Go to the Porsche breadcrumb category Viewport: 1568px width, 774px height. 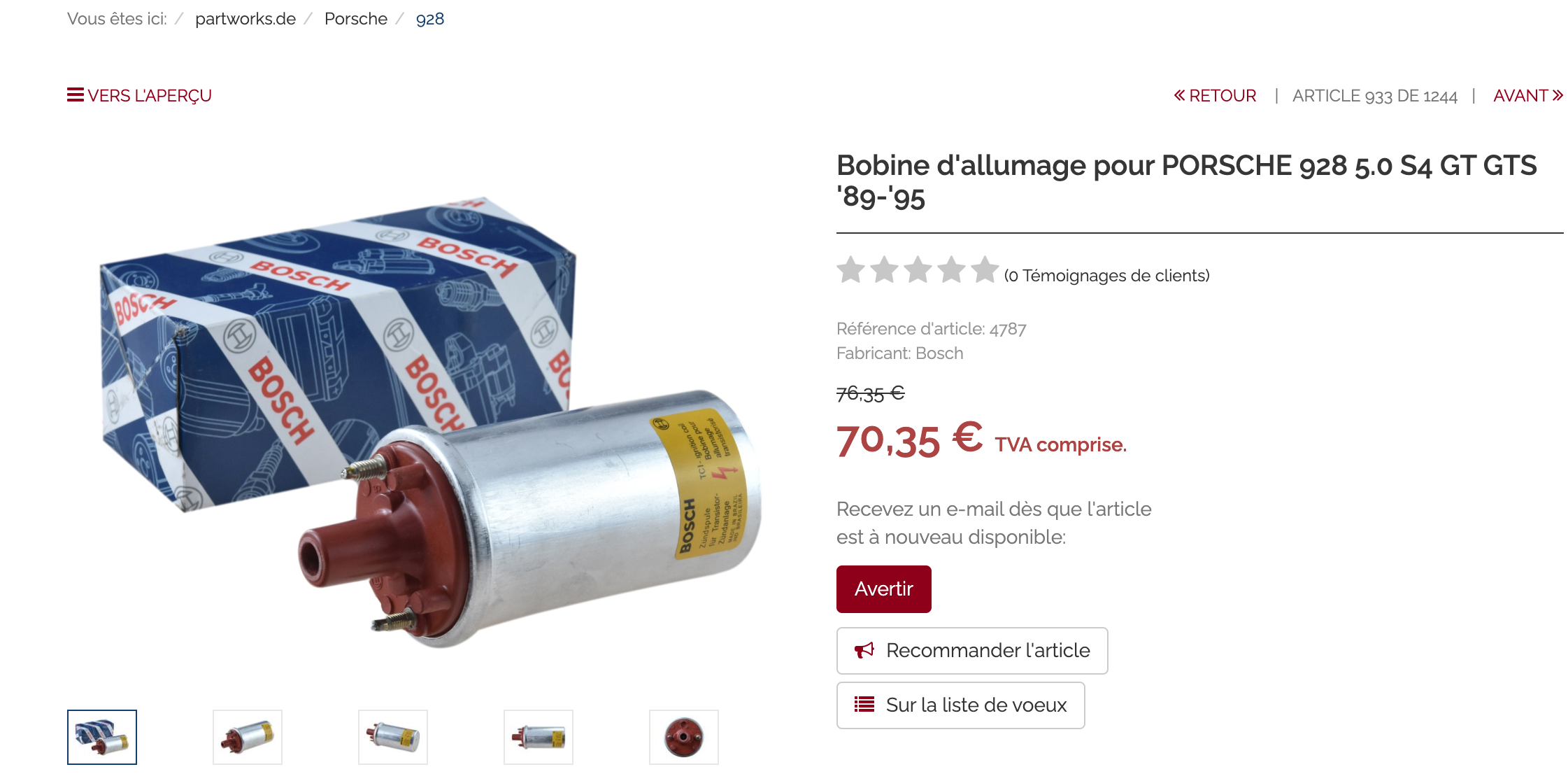(356, 19)
